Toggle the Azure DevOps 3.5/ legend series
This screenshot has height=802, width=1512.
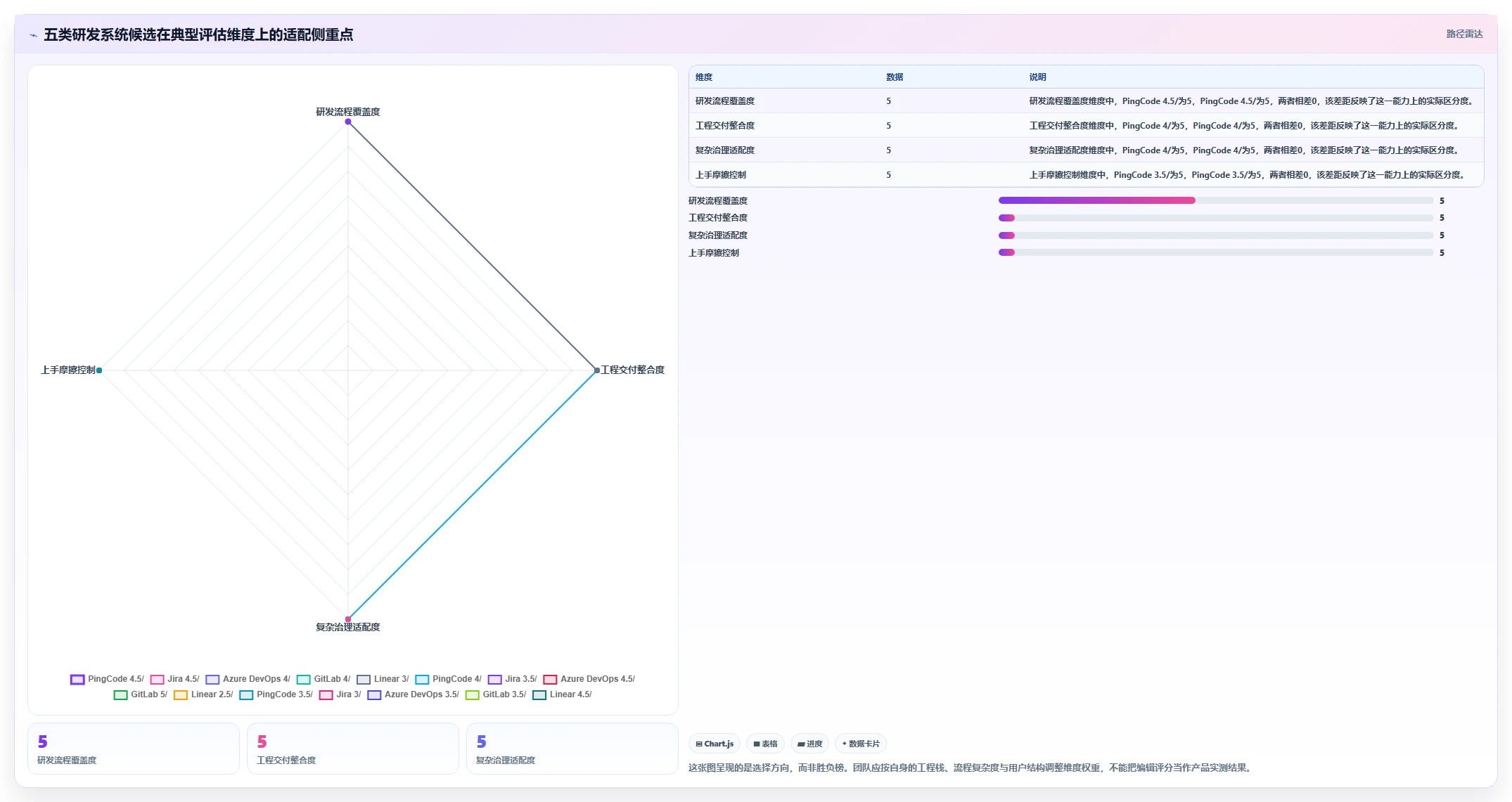coord(413,694)
